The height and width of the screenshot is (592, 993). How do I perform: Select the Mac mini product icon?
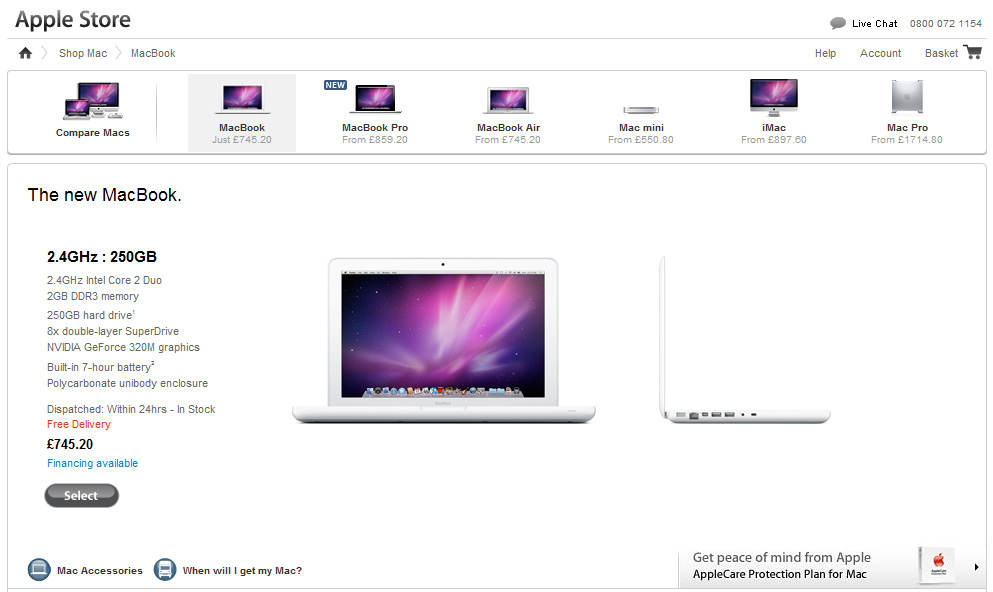[x=640, y=110]
